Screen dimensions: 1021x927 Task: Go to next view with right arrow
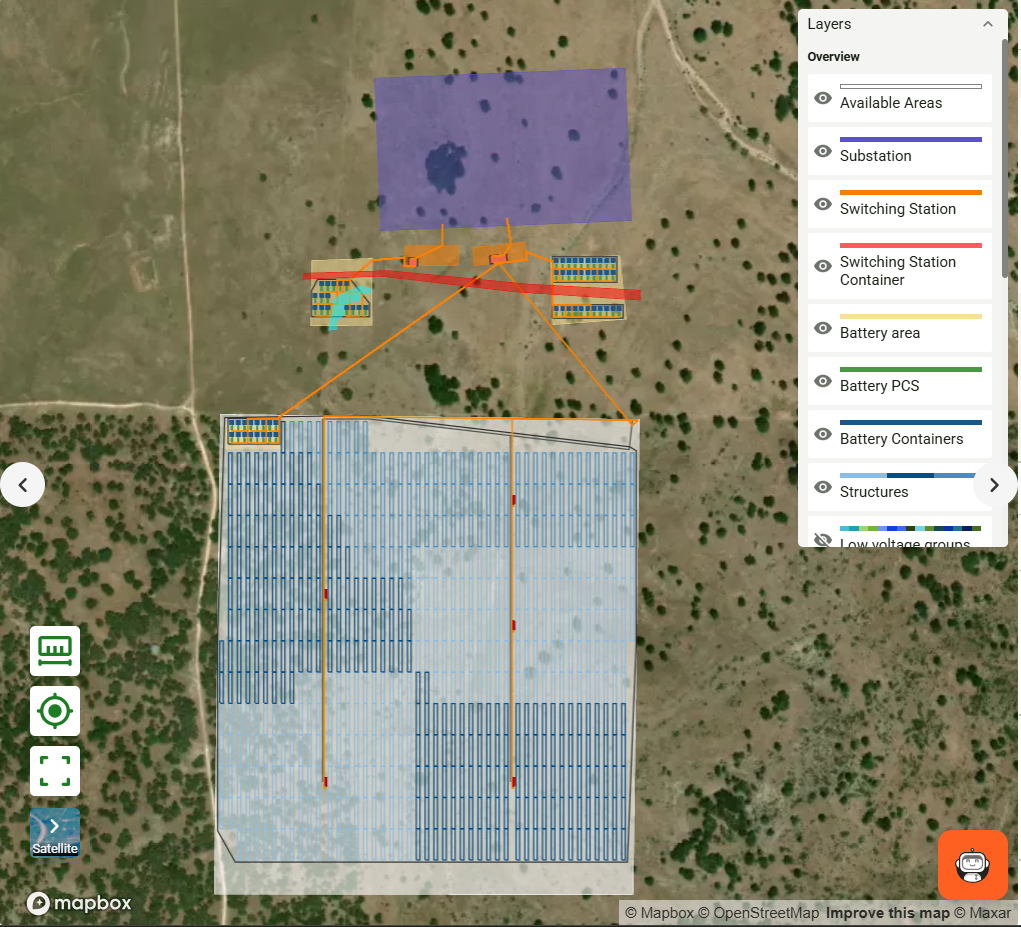(994, 485)
